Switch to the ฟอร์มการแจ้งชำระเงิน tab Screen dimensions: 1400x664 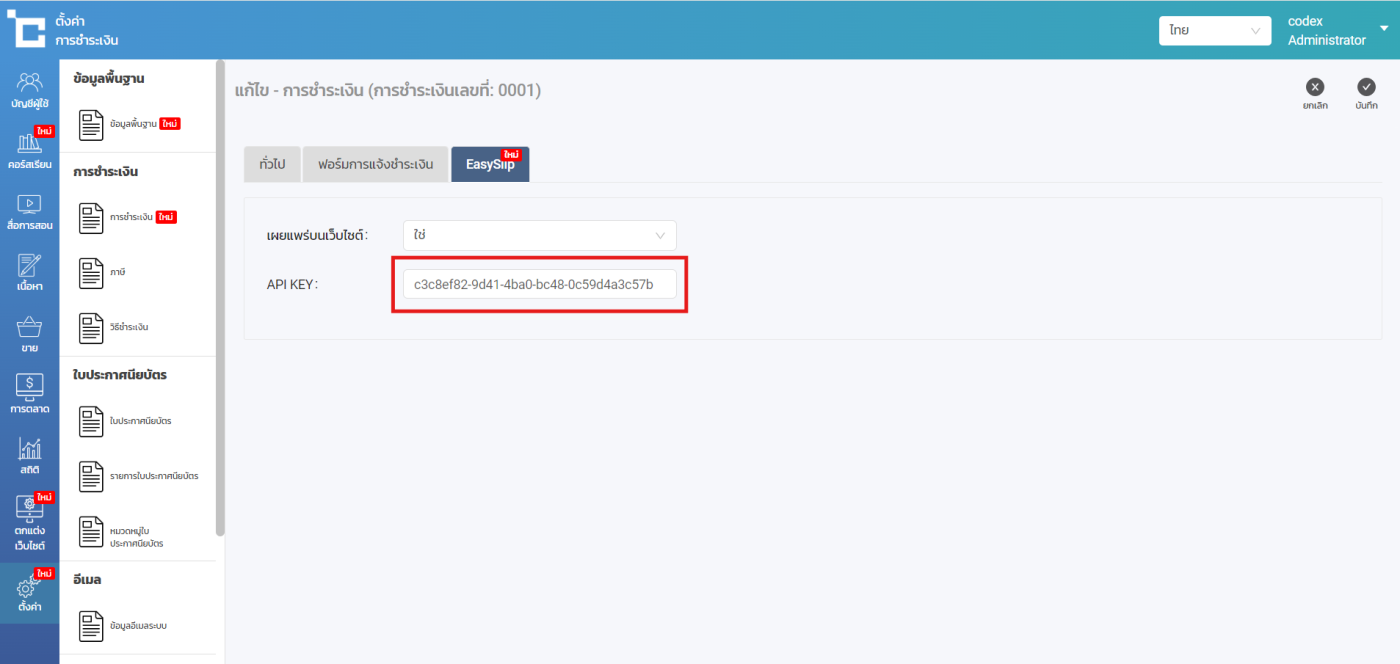pos(375,164)
